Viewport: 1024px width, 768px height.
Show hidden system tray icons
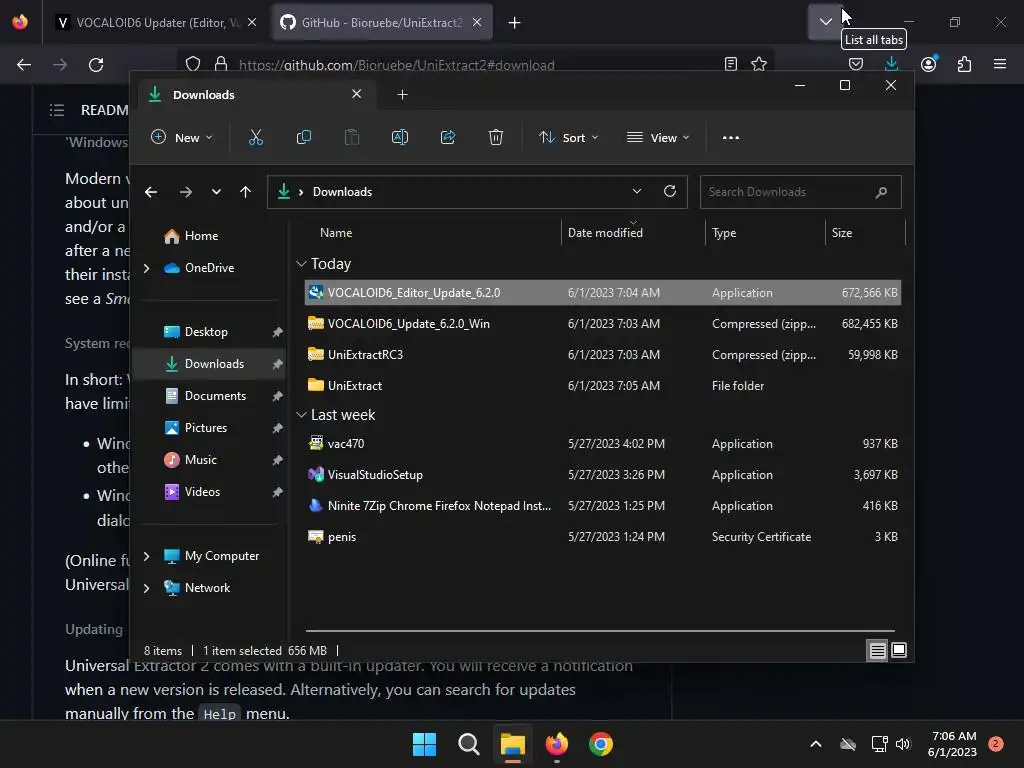816,744
